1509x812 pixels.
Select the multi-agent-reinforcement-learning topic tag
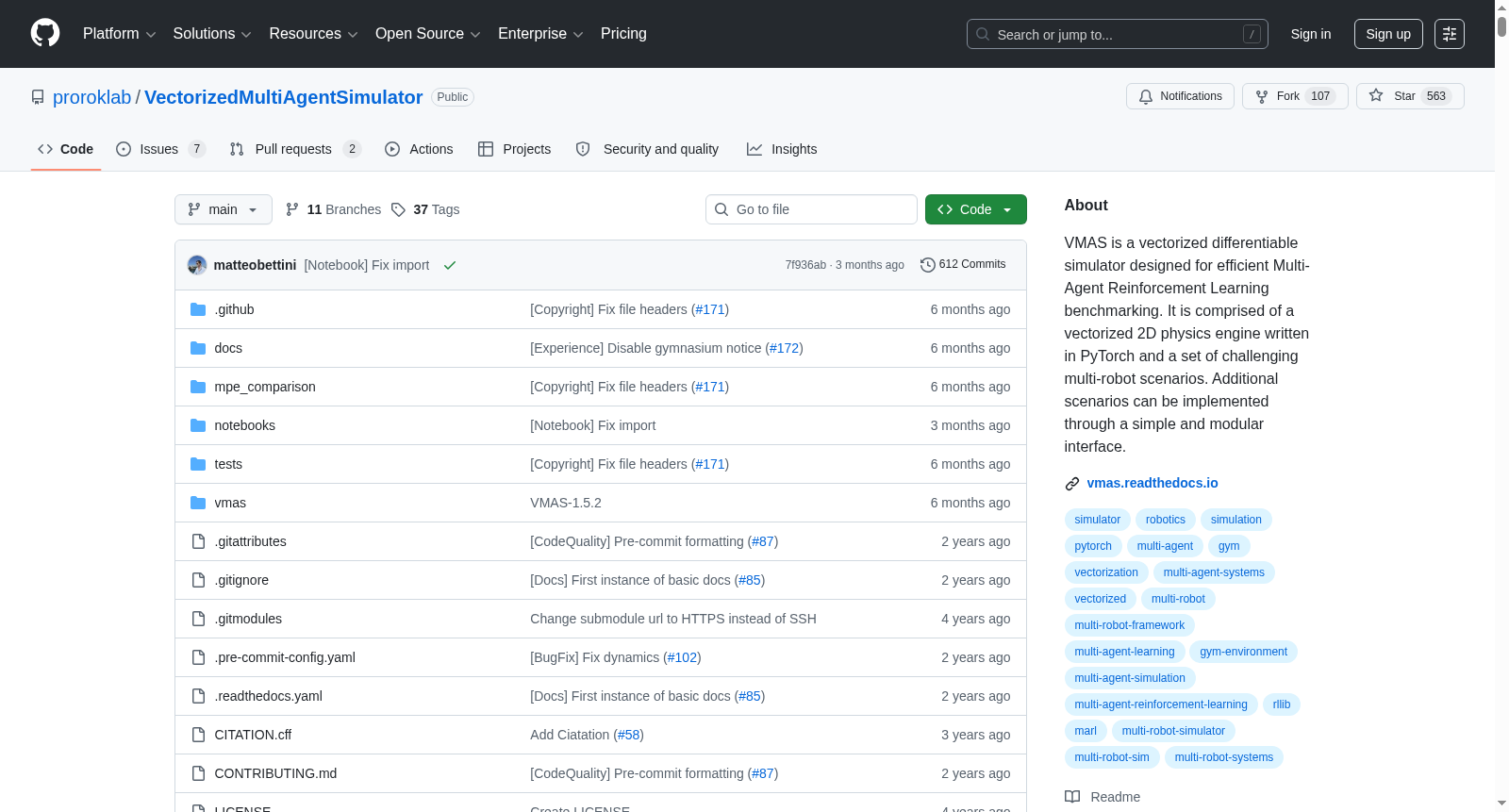[1161, 704]
